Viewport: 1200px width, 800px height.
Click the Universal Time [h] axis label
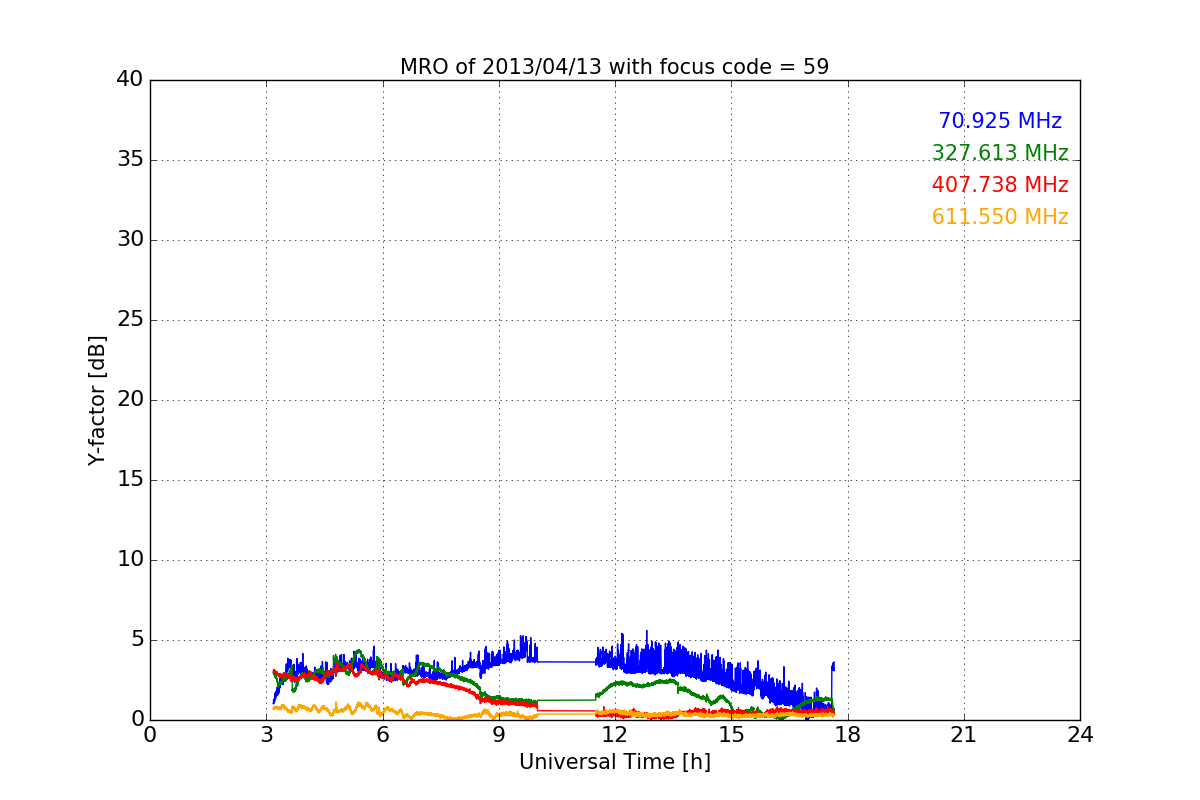[614, 762]
